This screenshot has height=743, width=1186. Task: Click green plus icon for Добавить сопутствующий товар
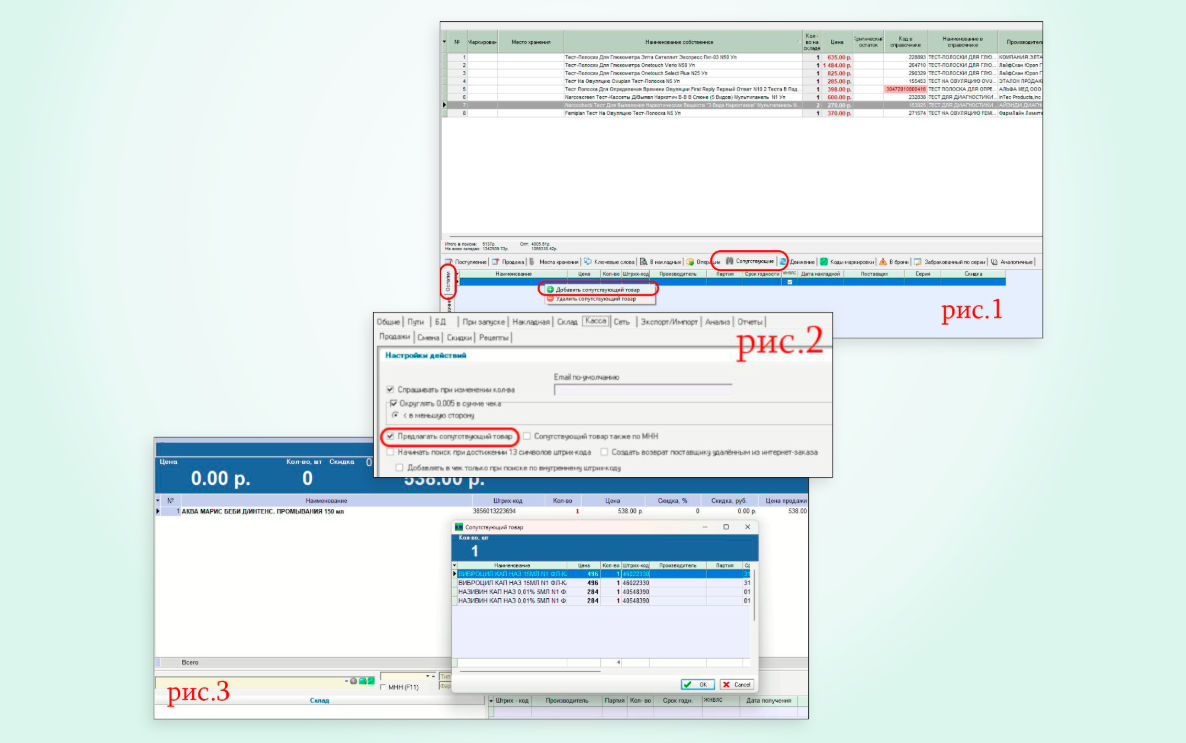click(x=549, y=290)
